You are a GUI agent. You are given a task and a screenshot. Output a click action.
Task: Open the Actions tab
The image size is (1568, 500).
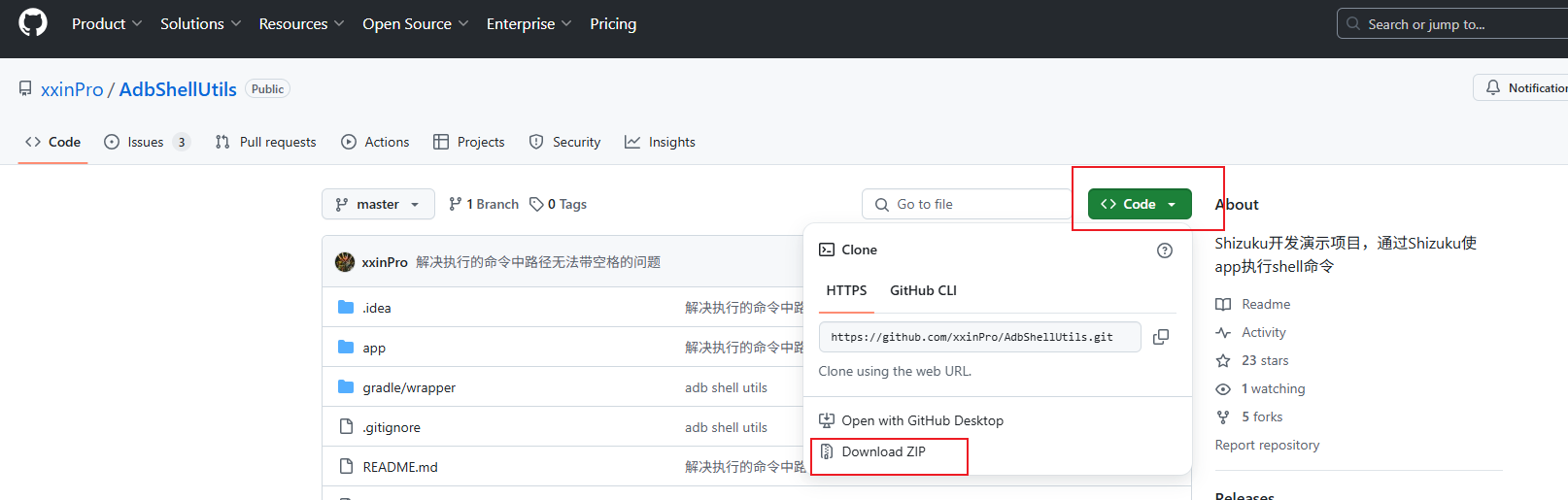click(375, 142)
